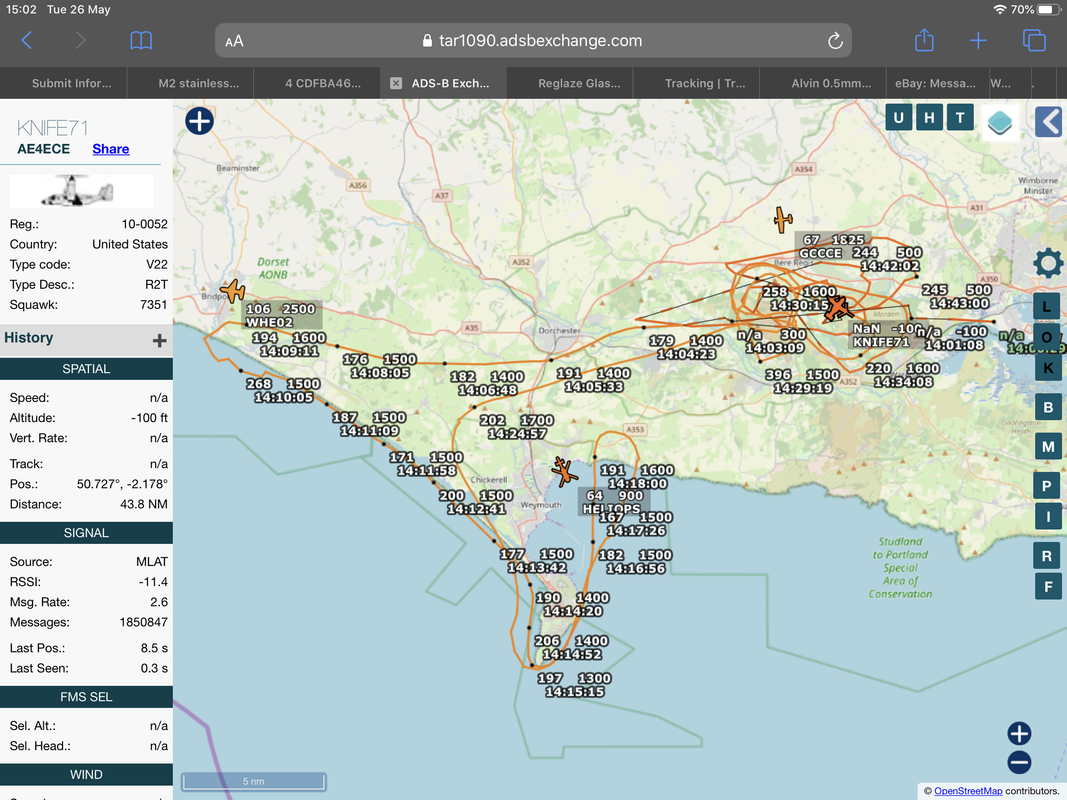Collapse the WIND section header
Image resolution: width=1067 pixels, height=800 pixels.
click(86, 774)
